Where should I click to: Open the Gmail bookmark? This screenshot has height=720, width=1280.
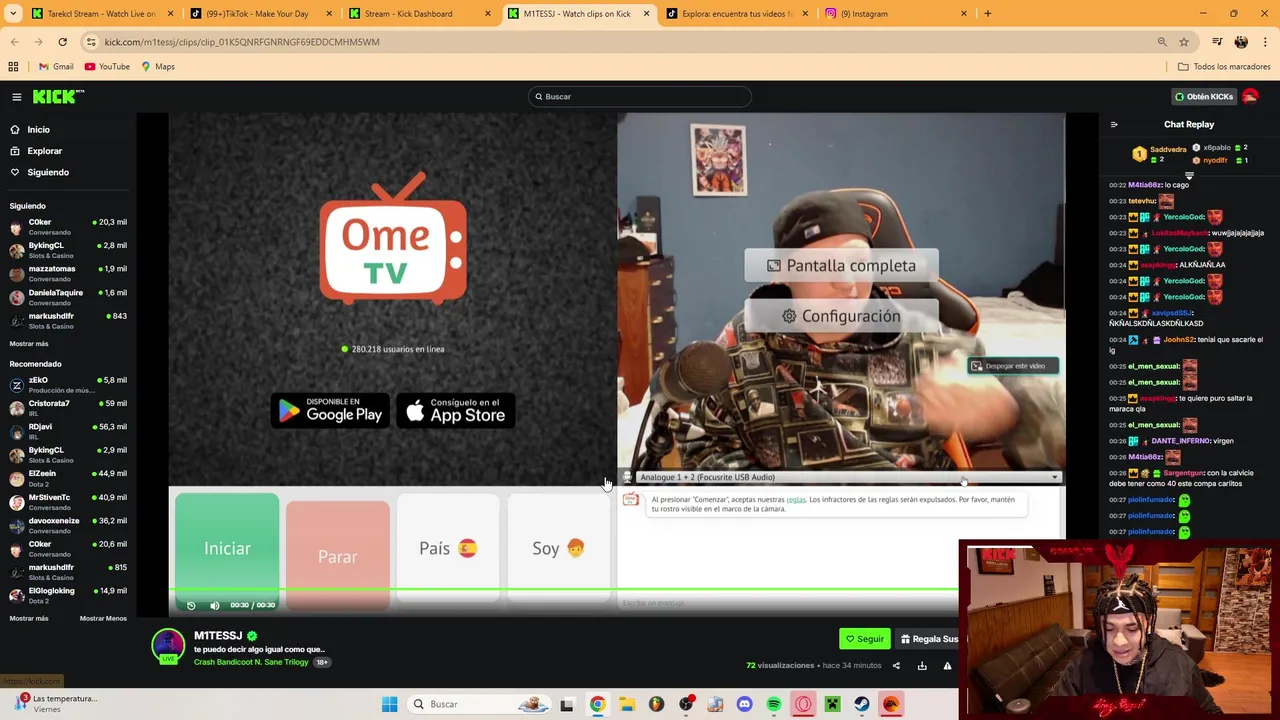click(x=56, y=67)
